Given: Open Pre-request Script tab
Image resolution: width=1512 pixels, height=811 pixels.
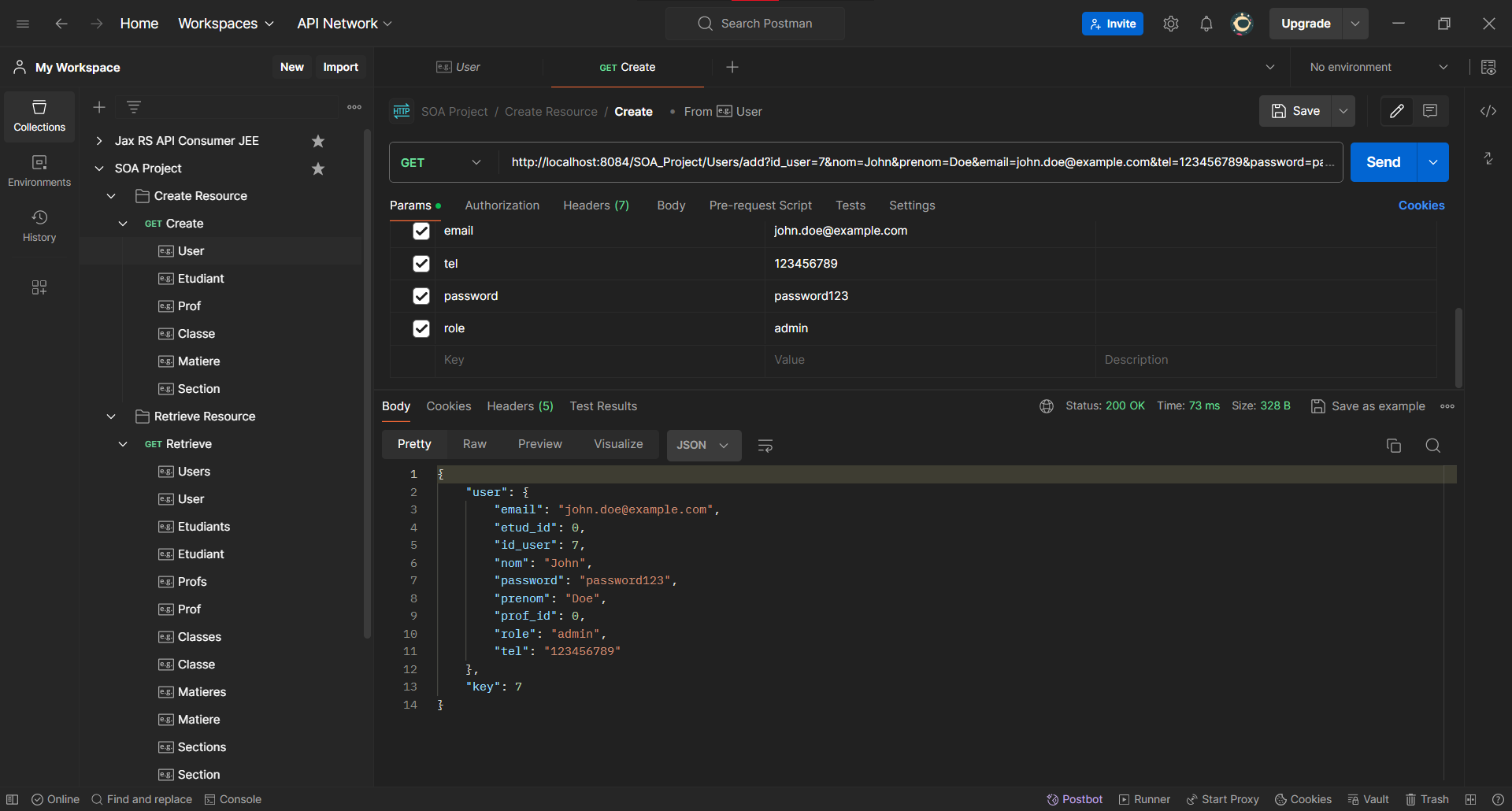Looking at the screenshot, I should pyautogui.click(x=761, y=206).
